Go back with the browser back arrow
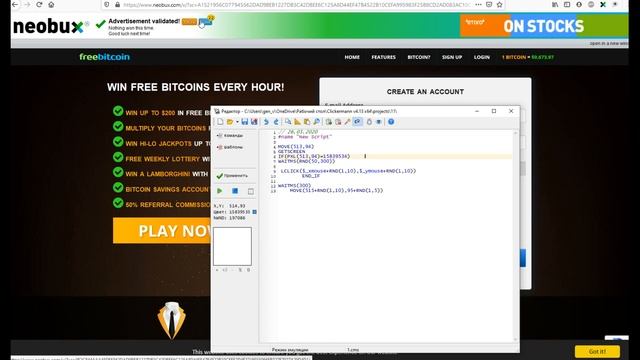 point(15,4)
